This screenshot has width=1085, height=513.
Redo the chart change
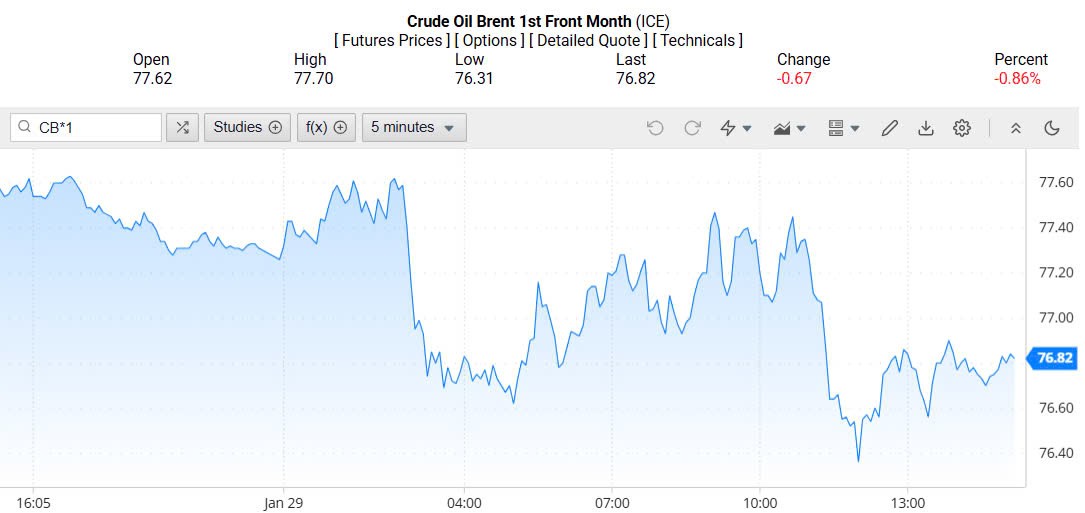692,128
